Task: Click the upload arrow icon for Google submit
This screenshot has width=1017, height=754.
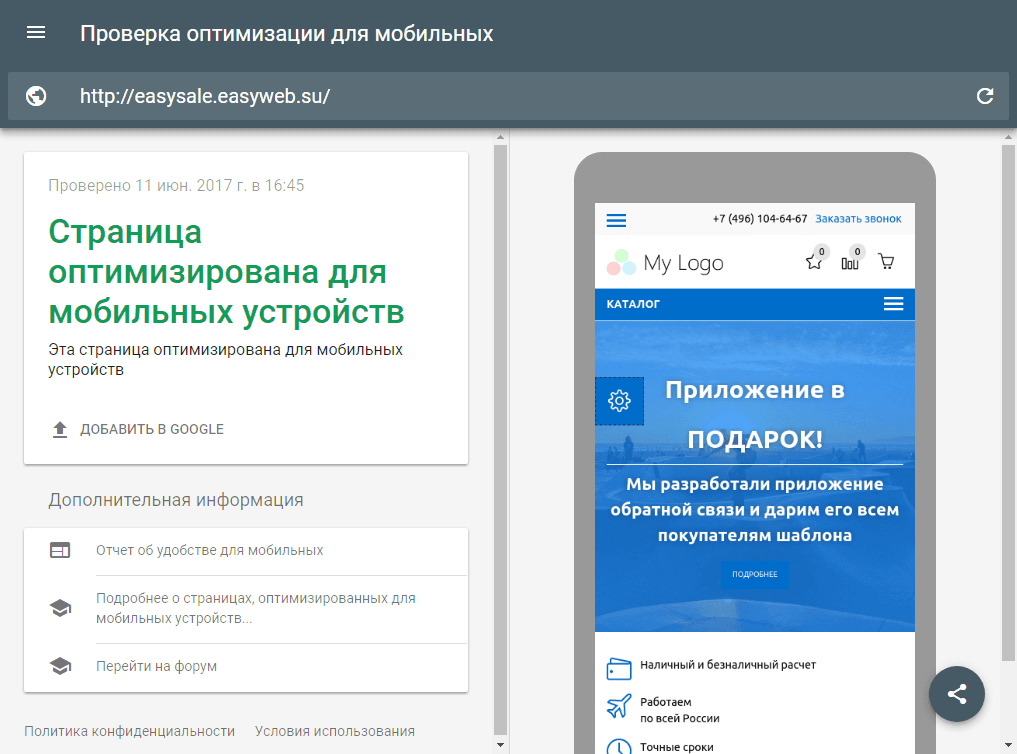Action: (60, 429)
